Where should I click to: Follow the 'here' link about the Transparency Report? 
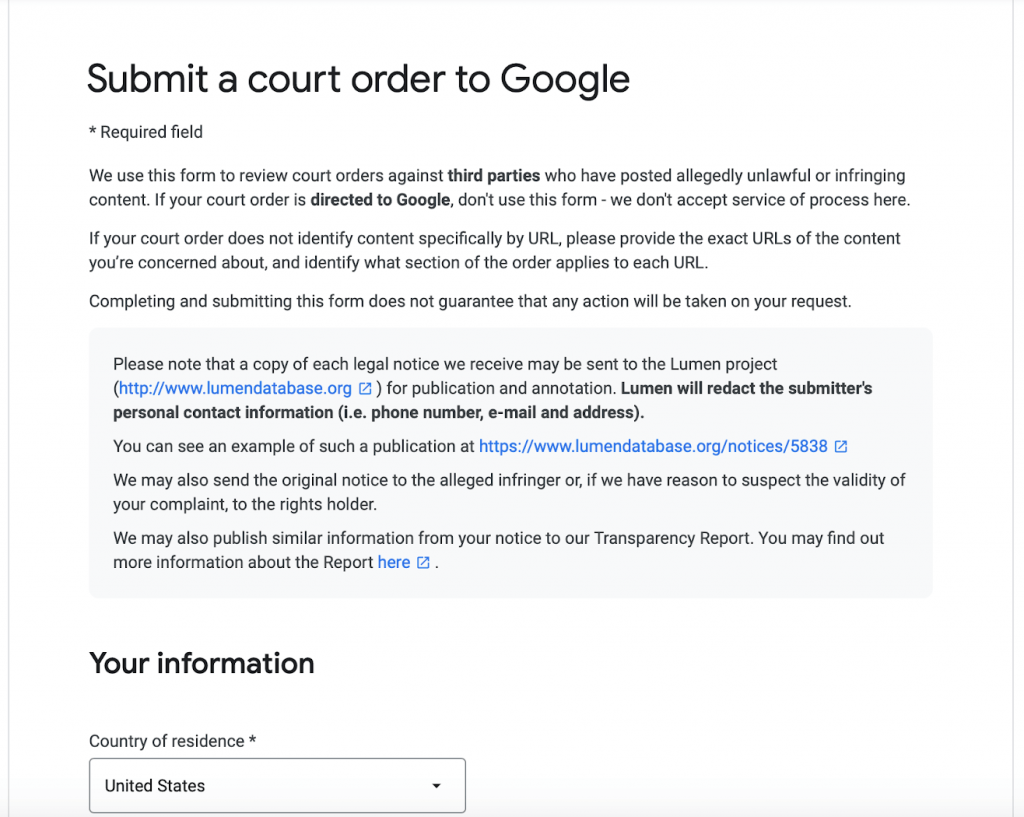click(x=393, y=562)
